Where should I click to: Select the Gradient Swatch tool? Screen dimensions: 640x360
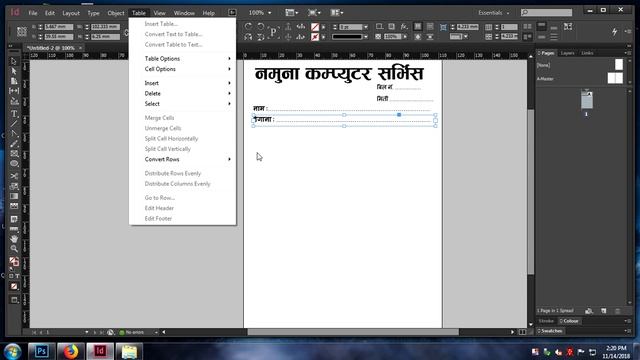click(x=14, y=196)
